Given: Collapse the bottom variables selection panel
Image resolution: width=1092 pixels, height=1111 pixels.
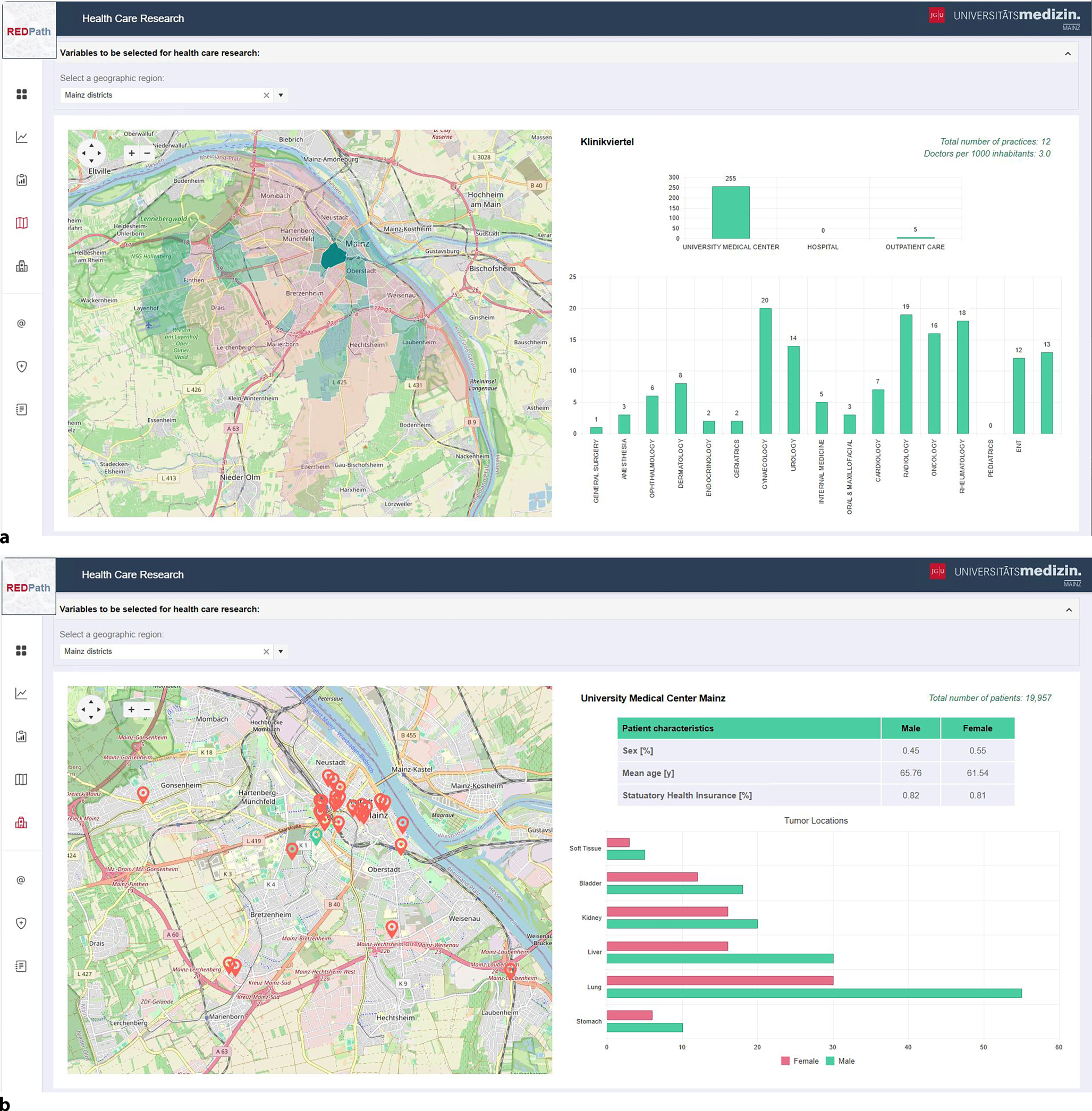Looking at the screenshot, I should (1069, 610).
